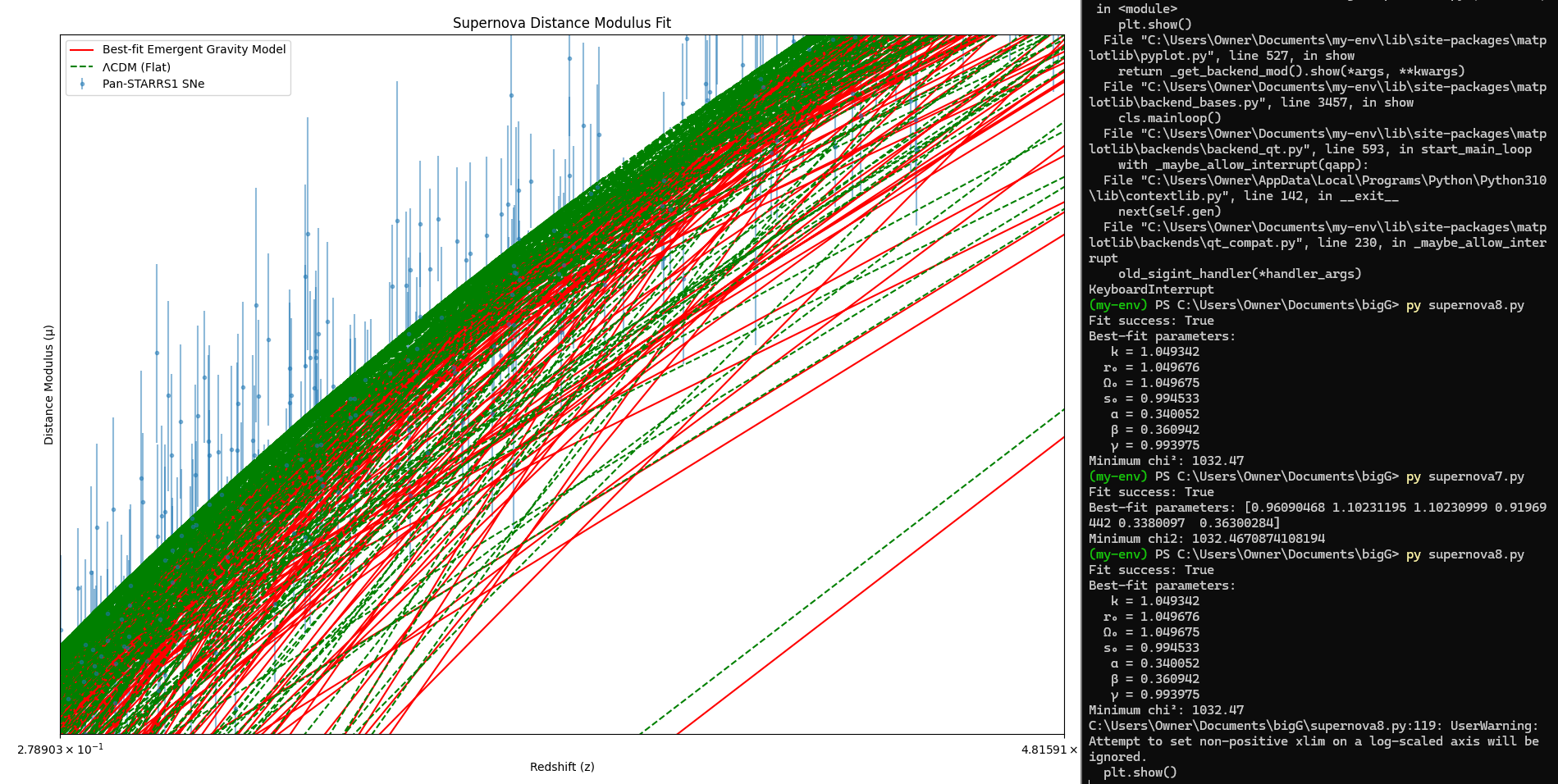Click the 'in <module>' traceback line
The image size is (1558, 784).
click(x=1136, y=9)
